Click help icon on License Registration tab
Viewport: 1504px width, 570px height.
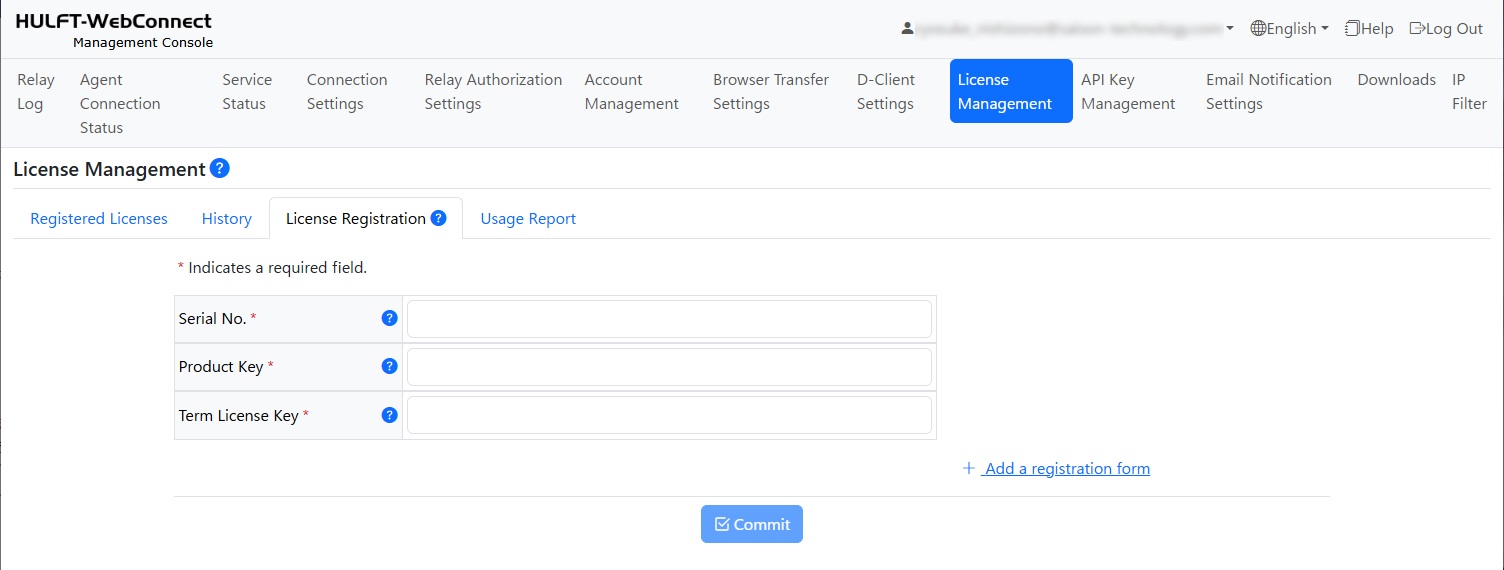[x=438, y=218]
